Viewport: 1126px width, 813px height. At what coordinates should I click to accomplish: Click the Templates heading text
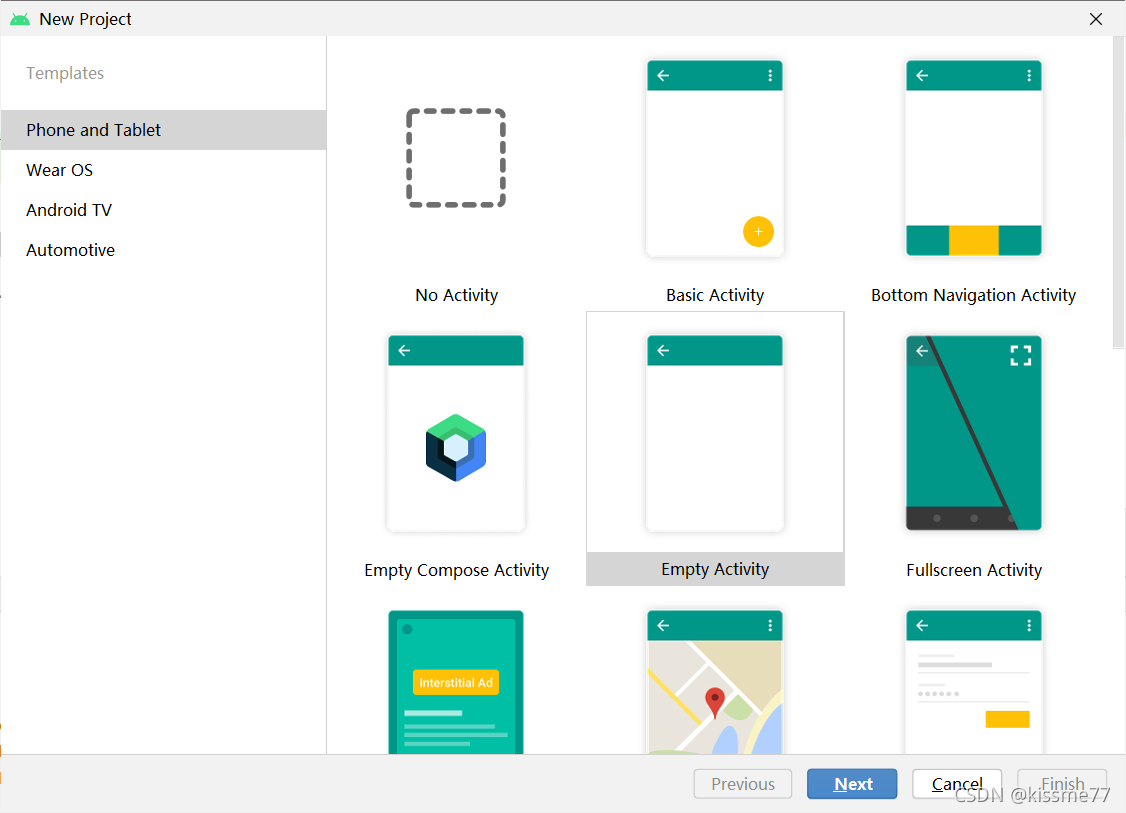pyautogui.click(x=65, y=73)
